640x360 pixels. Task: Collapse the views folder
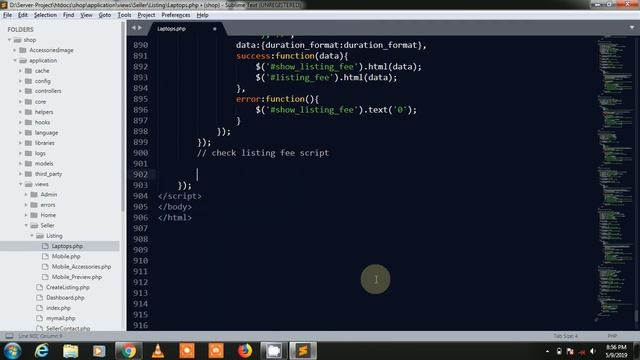point(20,184)
